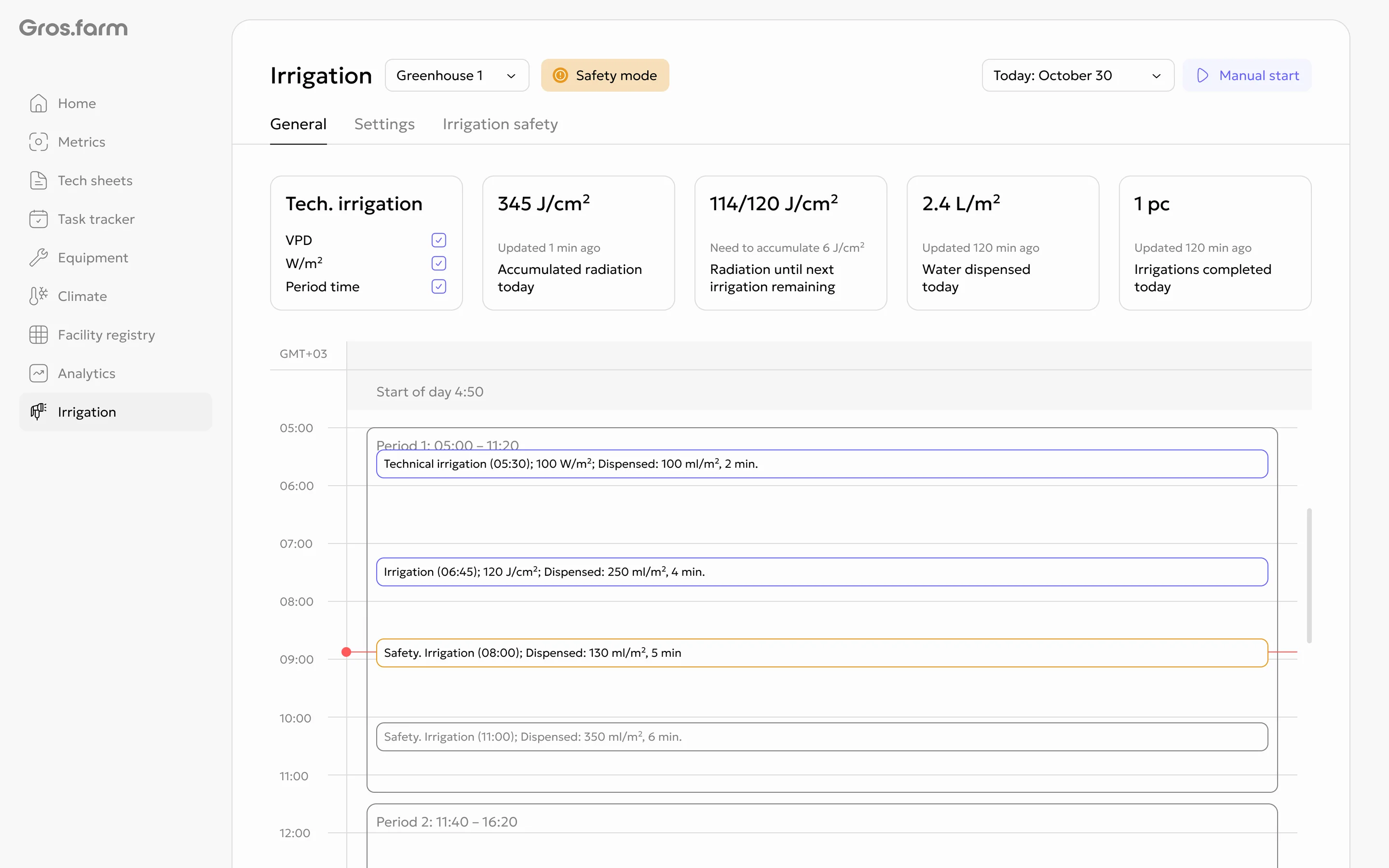This screenshot has height=868, width=1389.
Task: Click the Period 2: 11:40 – 16:20 label
Action: point(447,822)
